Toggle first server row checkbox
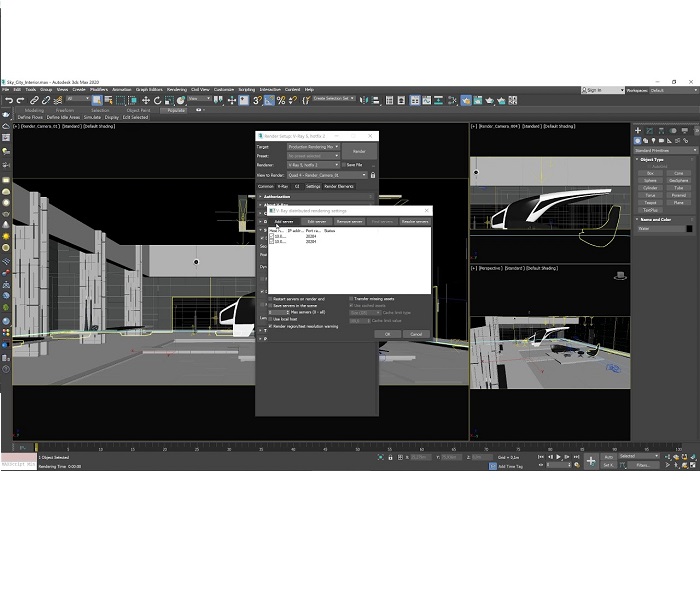 click(x=271, y=236)
